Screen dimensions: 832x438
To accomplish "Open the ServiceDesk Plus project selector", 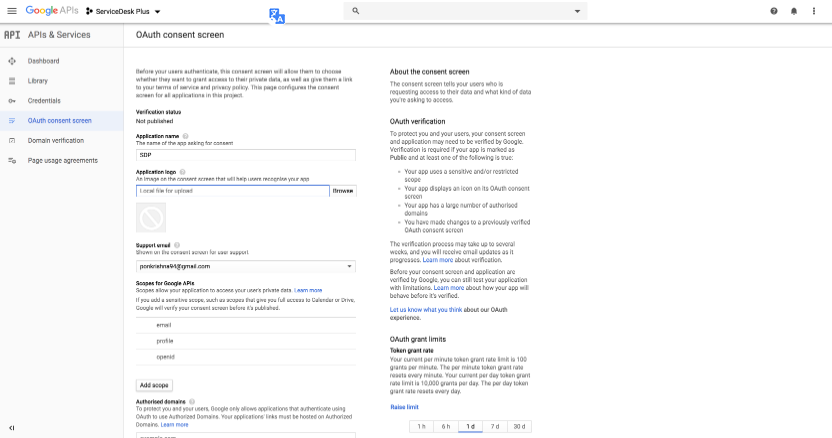I will click(x=124, y=11).
